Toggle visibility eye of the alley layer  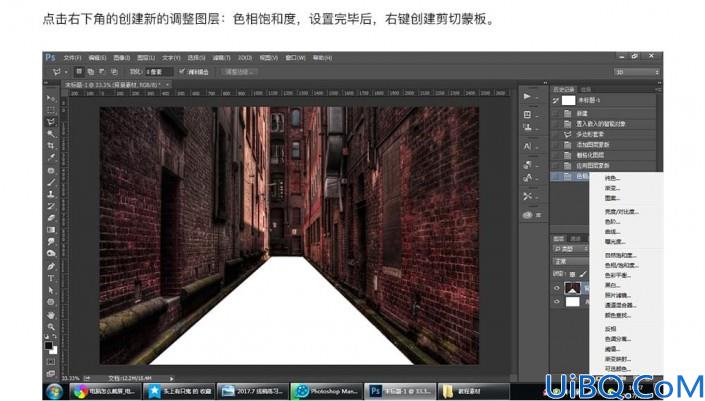[557, 288]
